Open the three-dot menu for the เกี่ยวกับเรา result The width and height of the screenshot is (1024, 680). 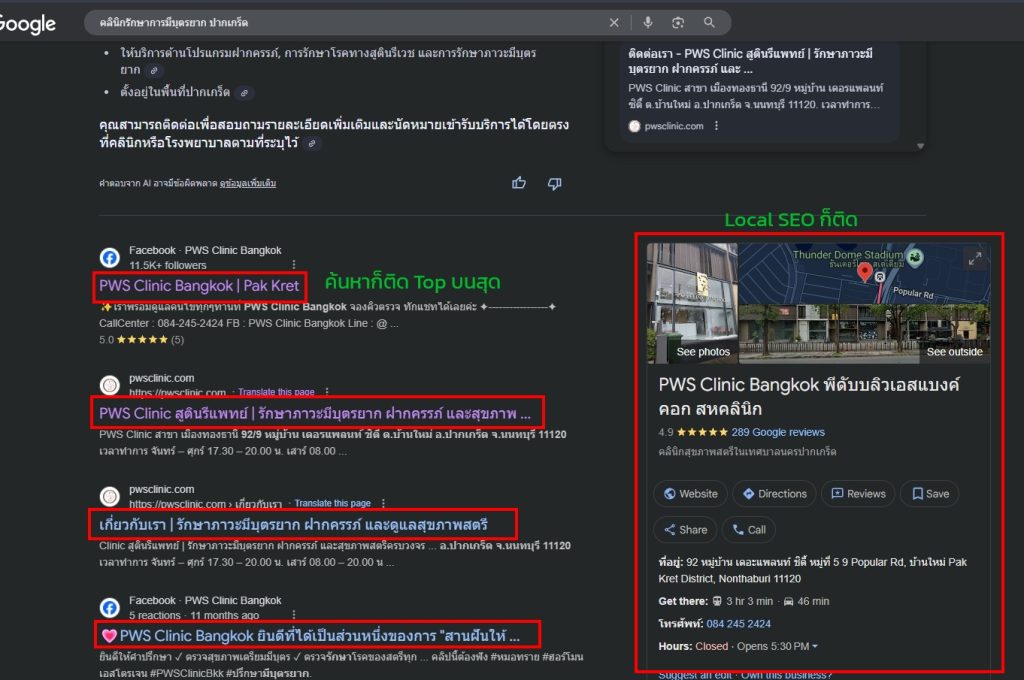pyautogui.click(x=383, y=503)
